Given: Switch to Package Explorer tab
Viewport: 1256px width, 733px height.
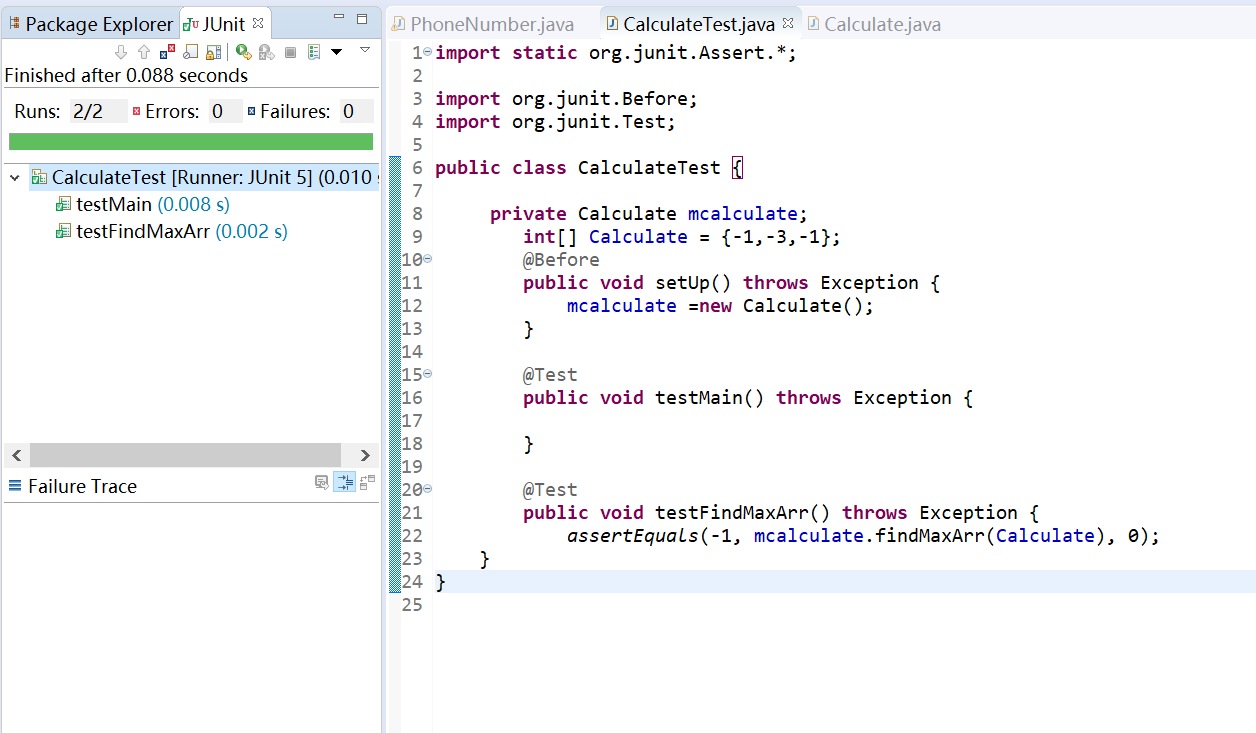Looking at the screenshot, I should (90, 24).
